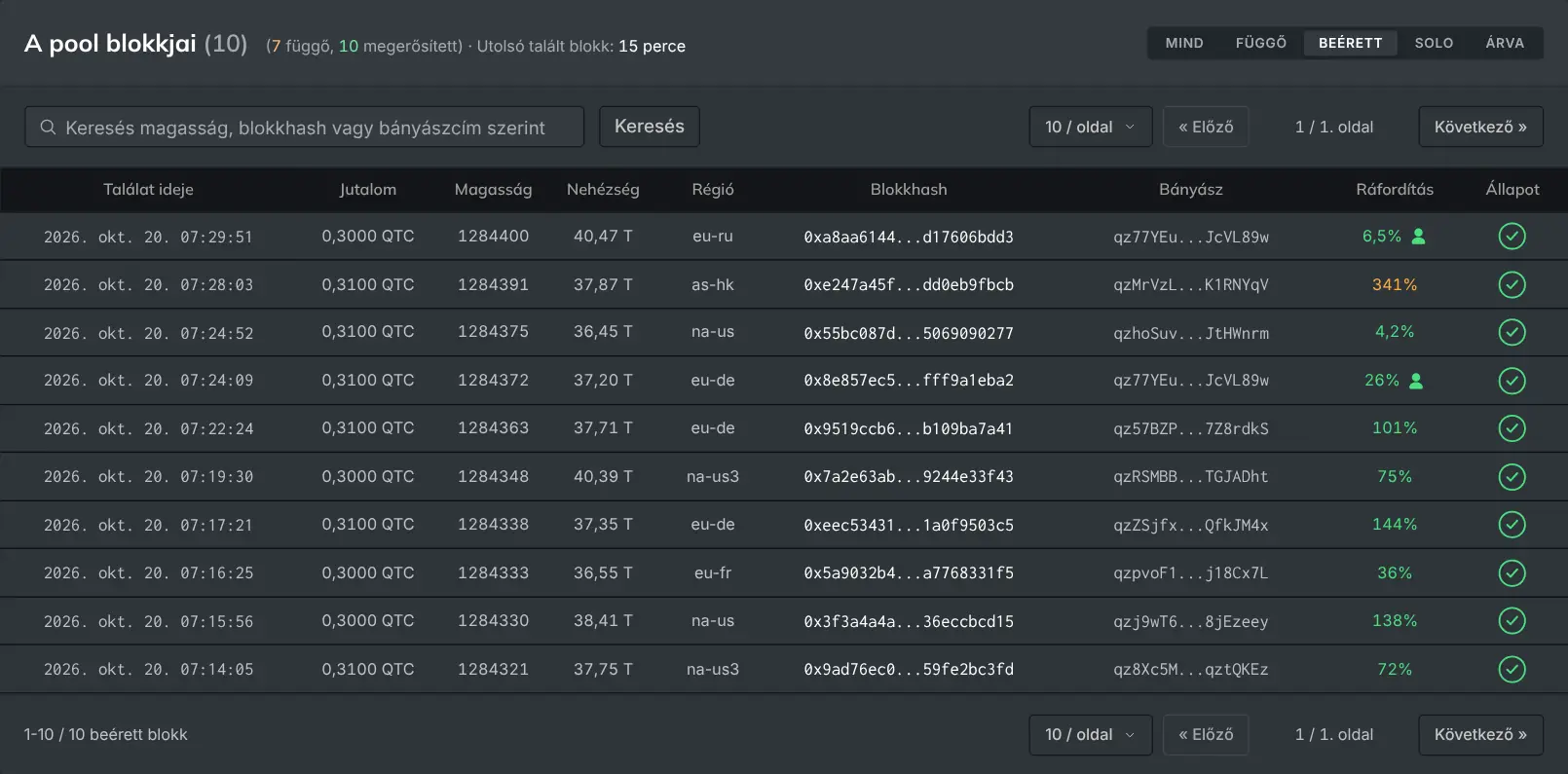Click blockhash 0x5a9032b4...a7768331f5
Viewport: 1568px width, 774px height.
tap(909, 573)
